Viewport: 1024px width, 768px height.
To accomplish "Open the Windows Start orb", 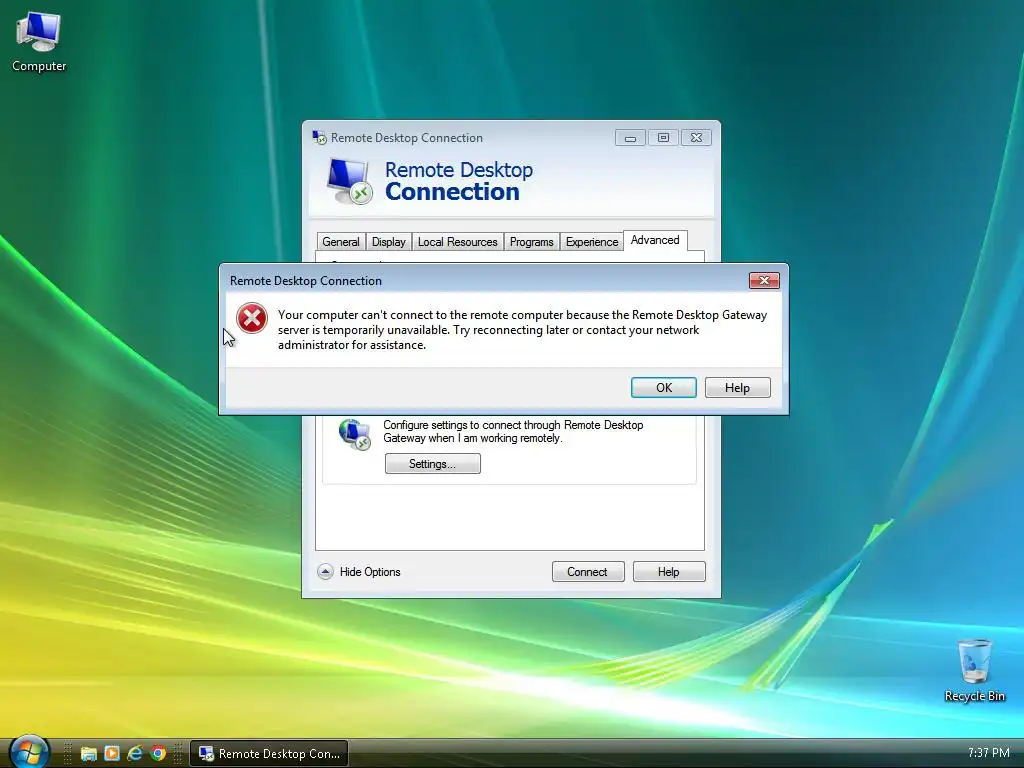I will 29,752.
